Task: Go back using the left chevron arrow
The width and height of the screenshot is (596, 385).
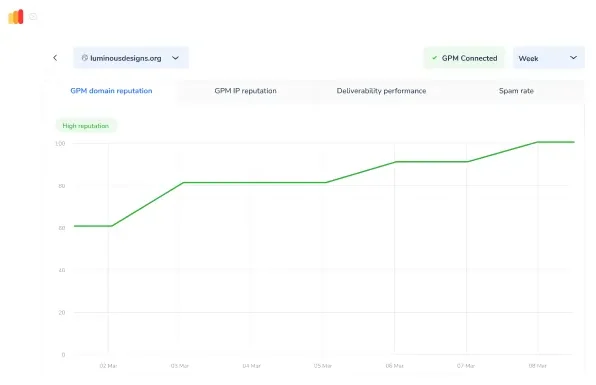Action: 55,58
